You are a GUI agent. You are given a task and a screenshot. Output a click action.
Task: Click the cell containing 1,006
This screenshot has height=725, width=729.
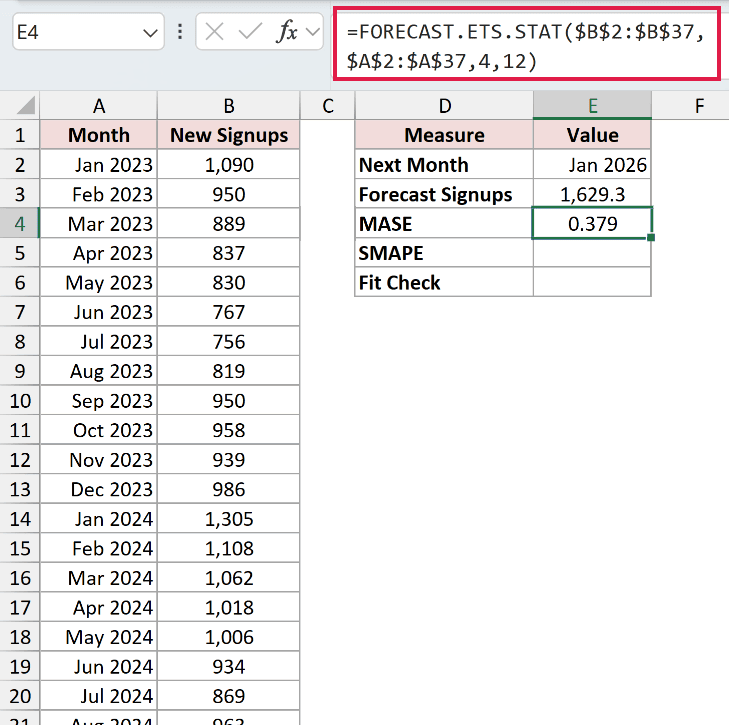click(229, 637)
